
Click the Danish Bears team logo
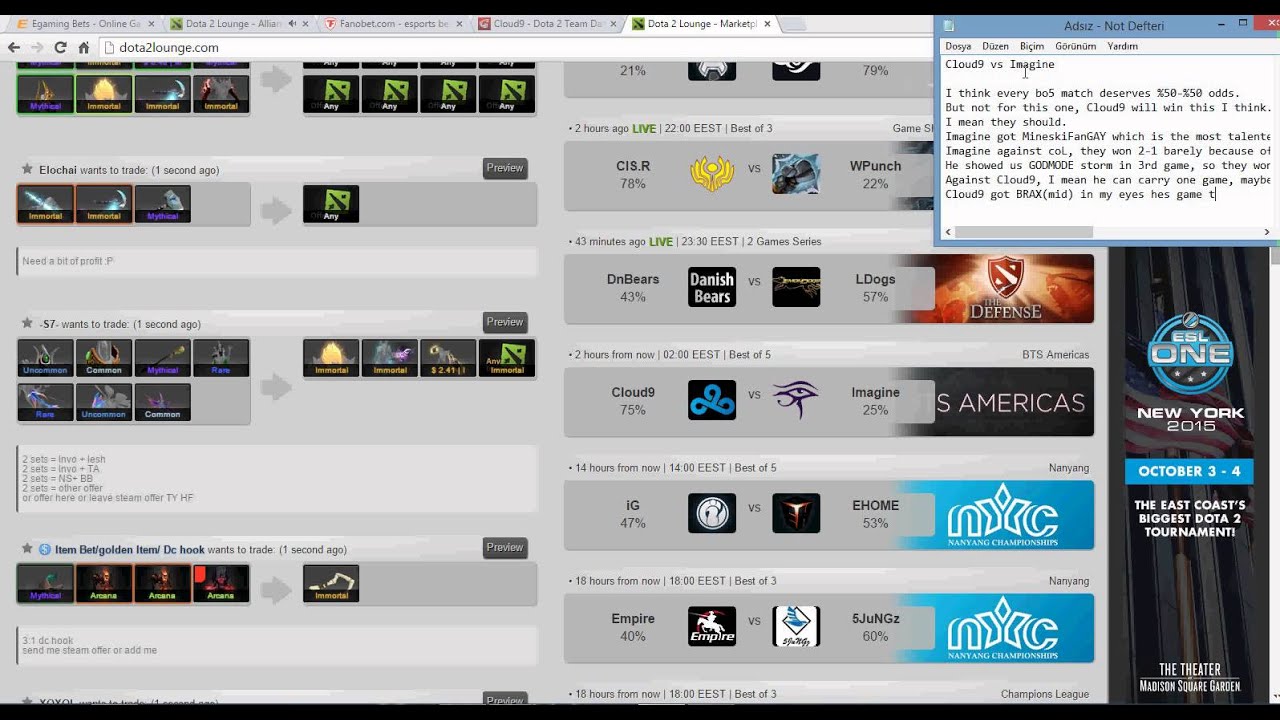click(712, 287)
